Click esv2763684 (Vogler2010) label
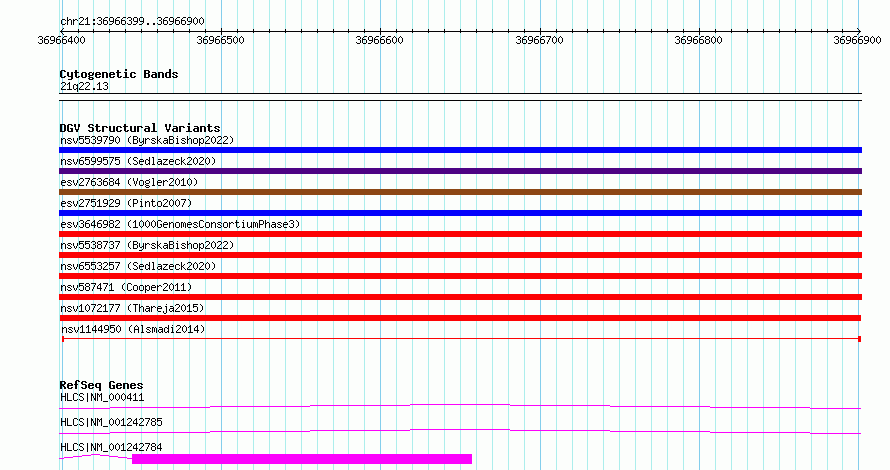 pyautogui.click(x=129, y=182)
